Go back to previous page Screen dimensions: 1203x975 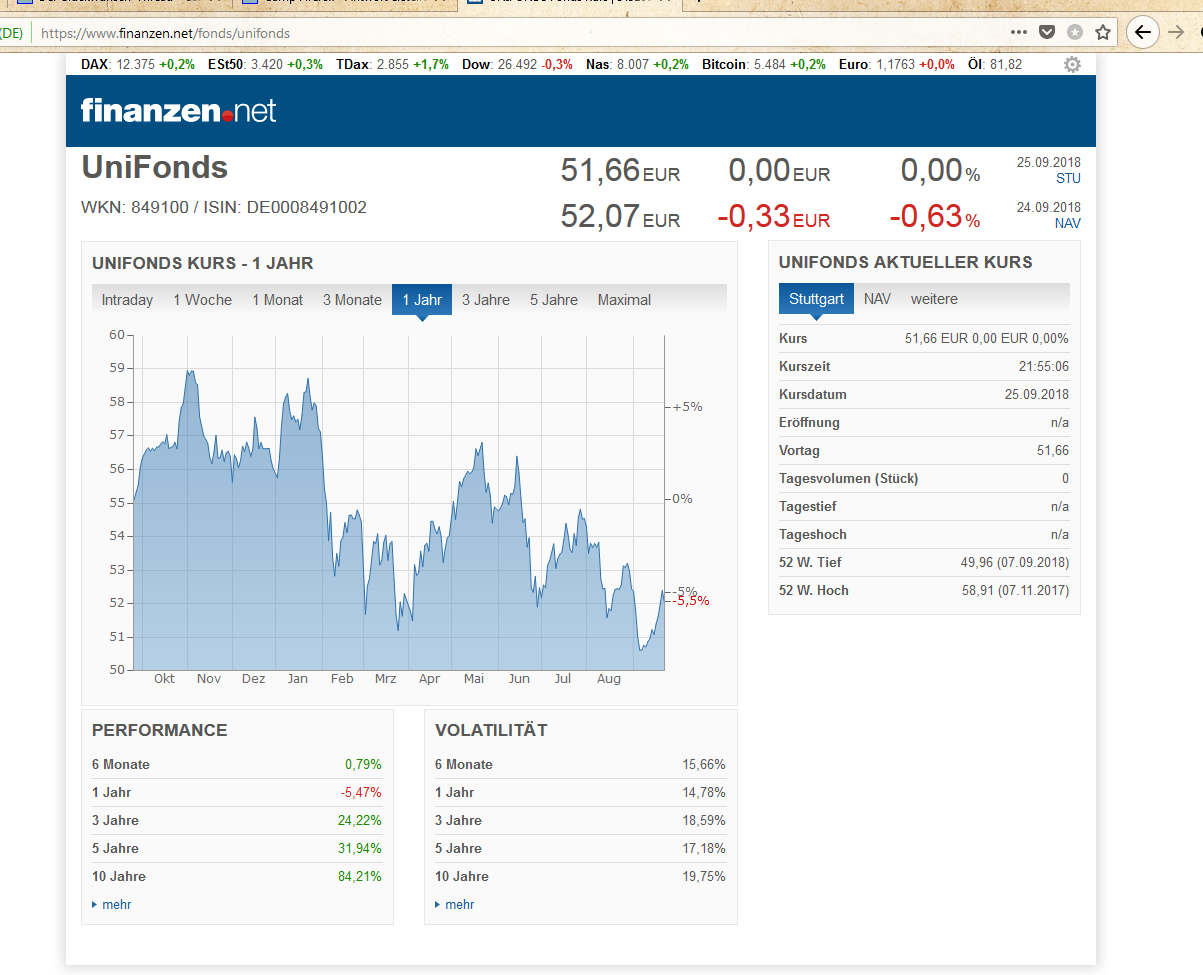[1143, 32]
